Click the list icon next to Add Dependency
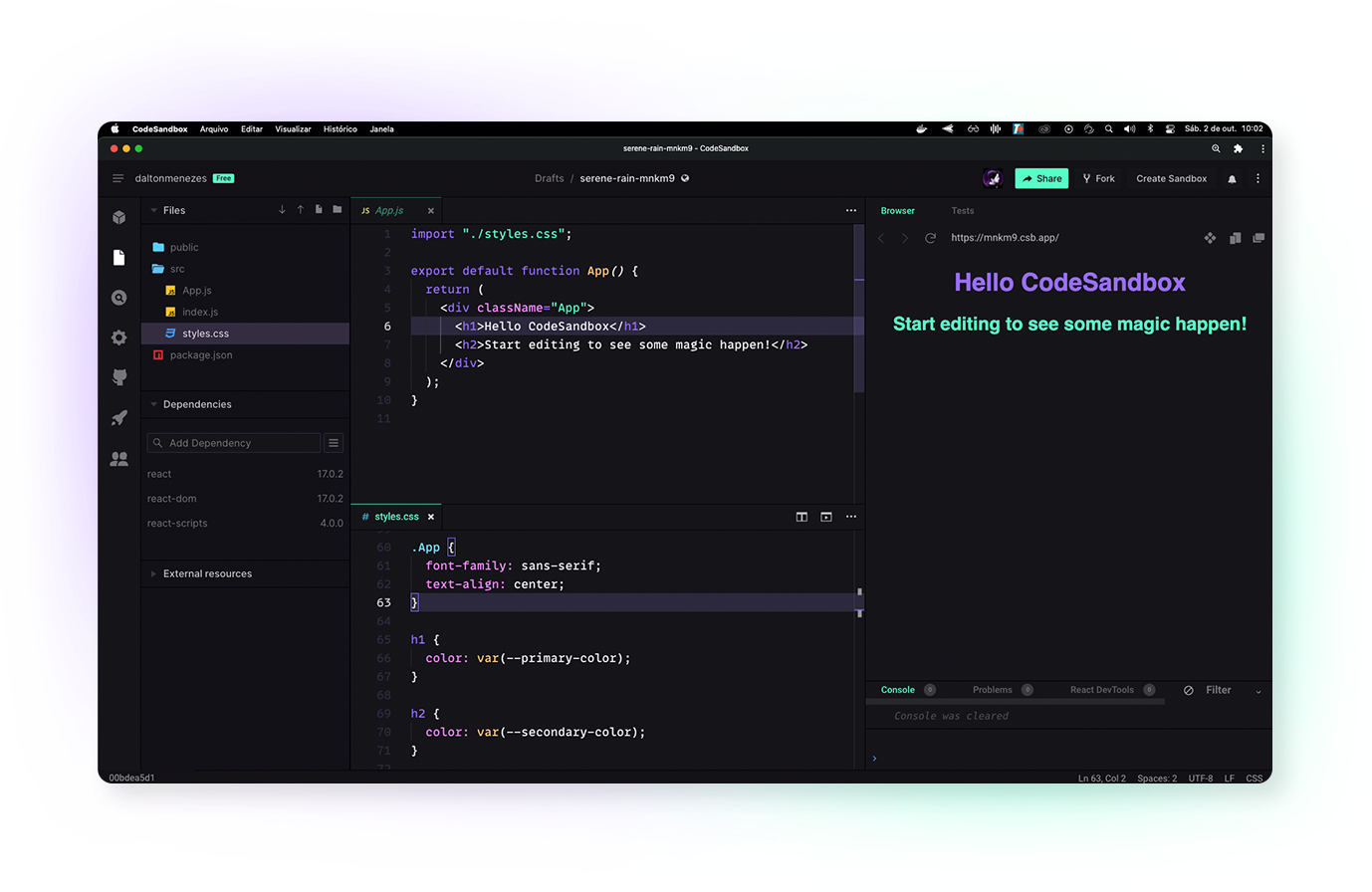The image size is (1372, 892). (334, 443)
